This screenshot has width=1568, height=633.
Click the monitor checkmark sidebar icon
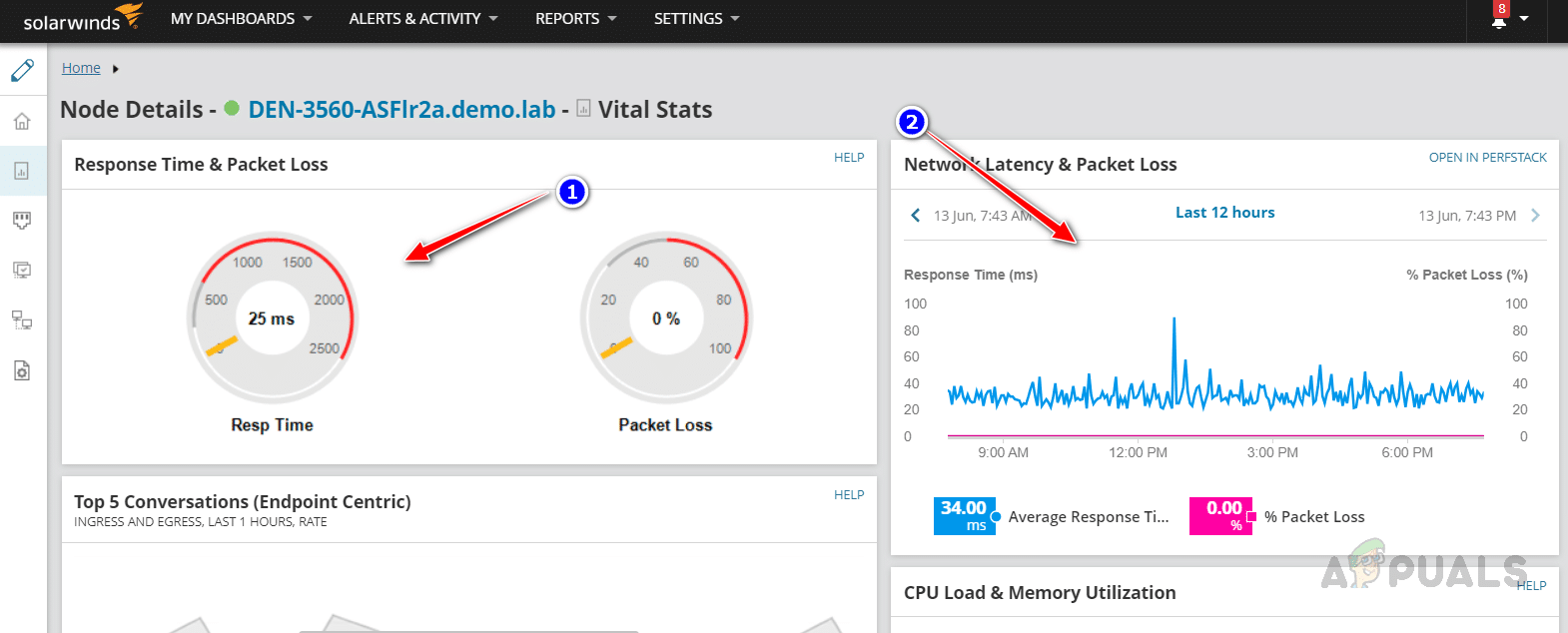point(22,270)
